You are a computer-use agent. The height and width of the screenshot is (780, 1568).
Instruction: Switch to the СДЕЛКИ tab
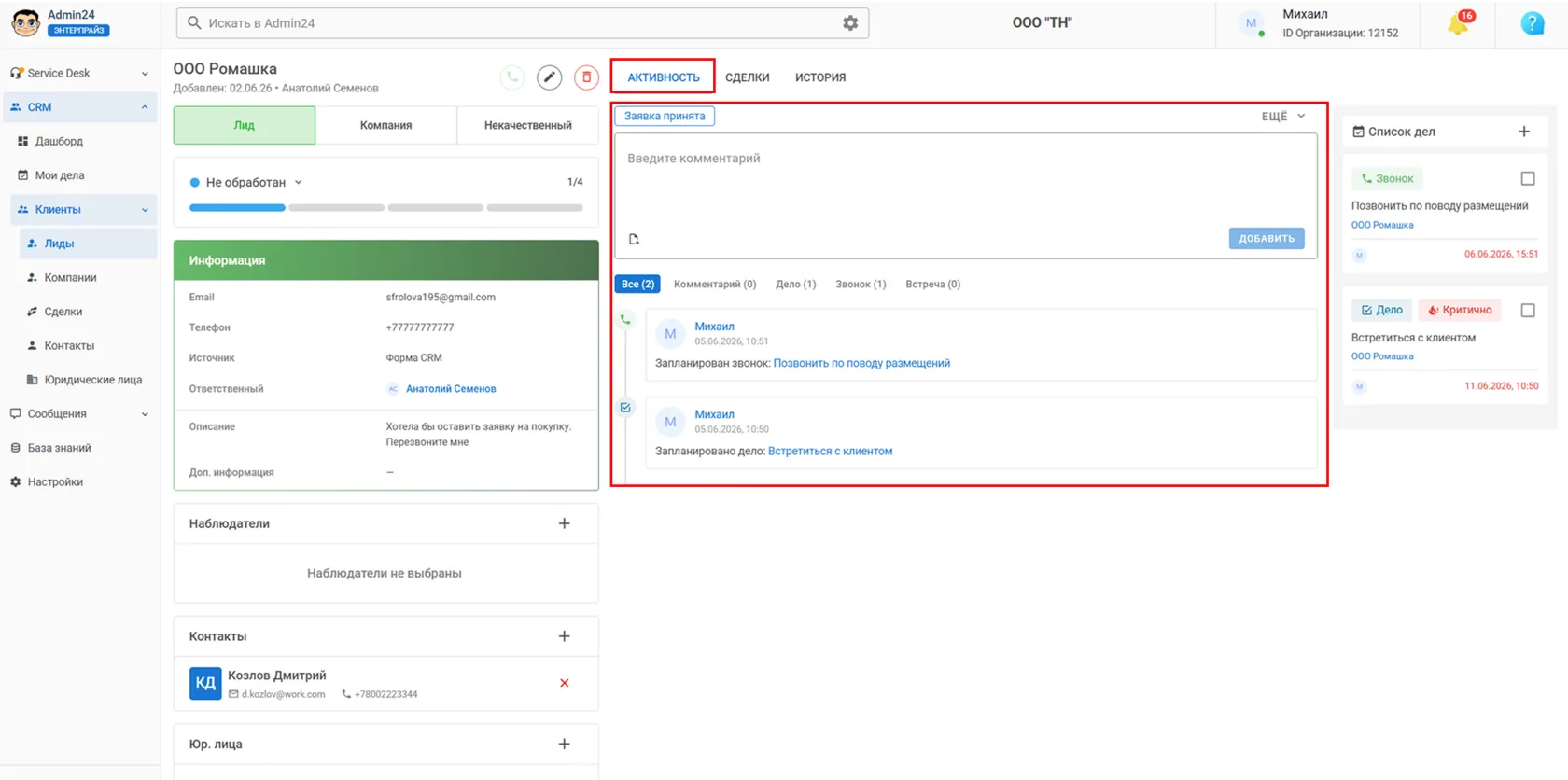click(x=748, y=77)
